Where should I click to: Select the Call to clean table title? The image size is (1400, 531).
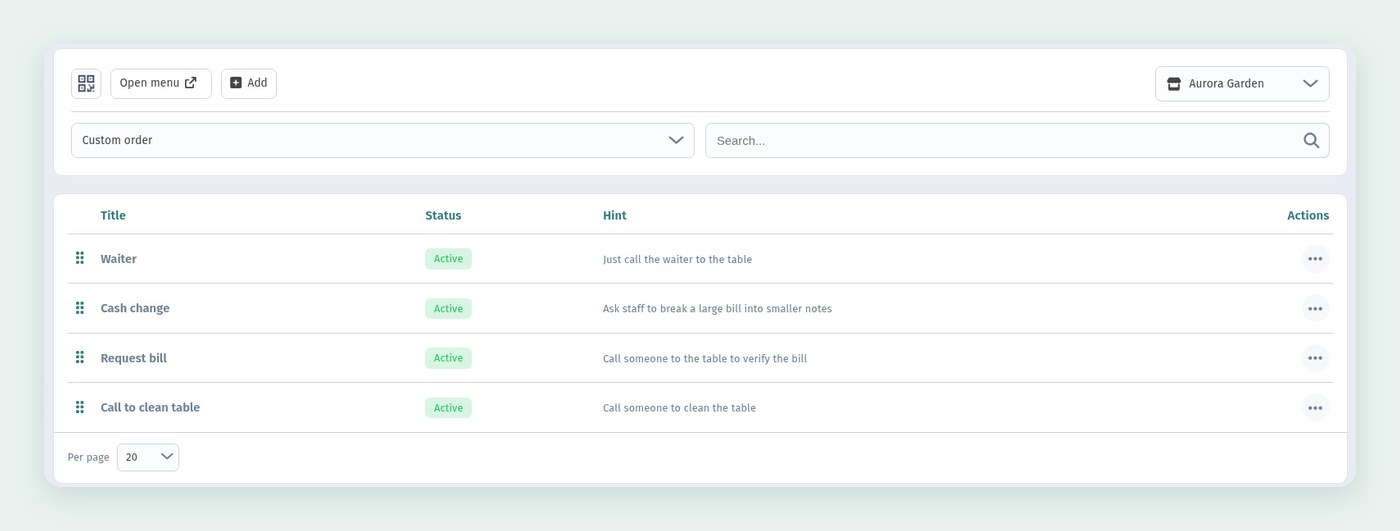tap(150, 407)
